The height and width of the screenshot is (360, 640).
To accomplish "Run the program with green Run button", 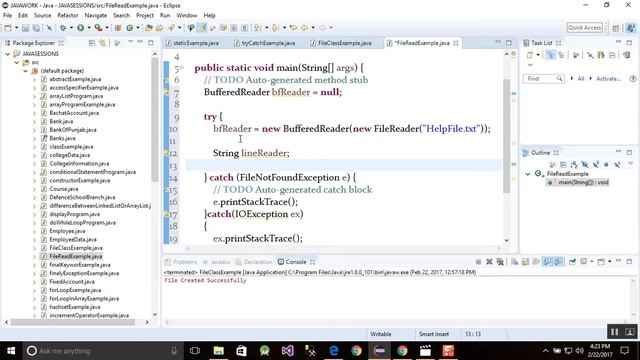I will (x=80, y=28).
